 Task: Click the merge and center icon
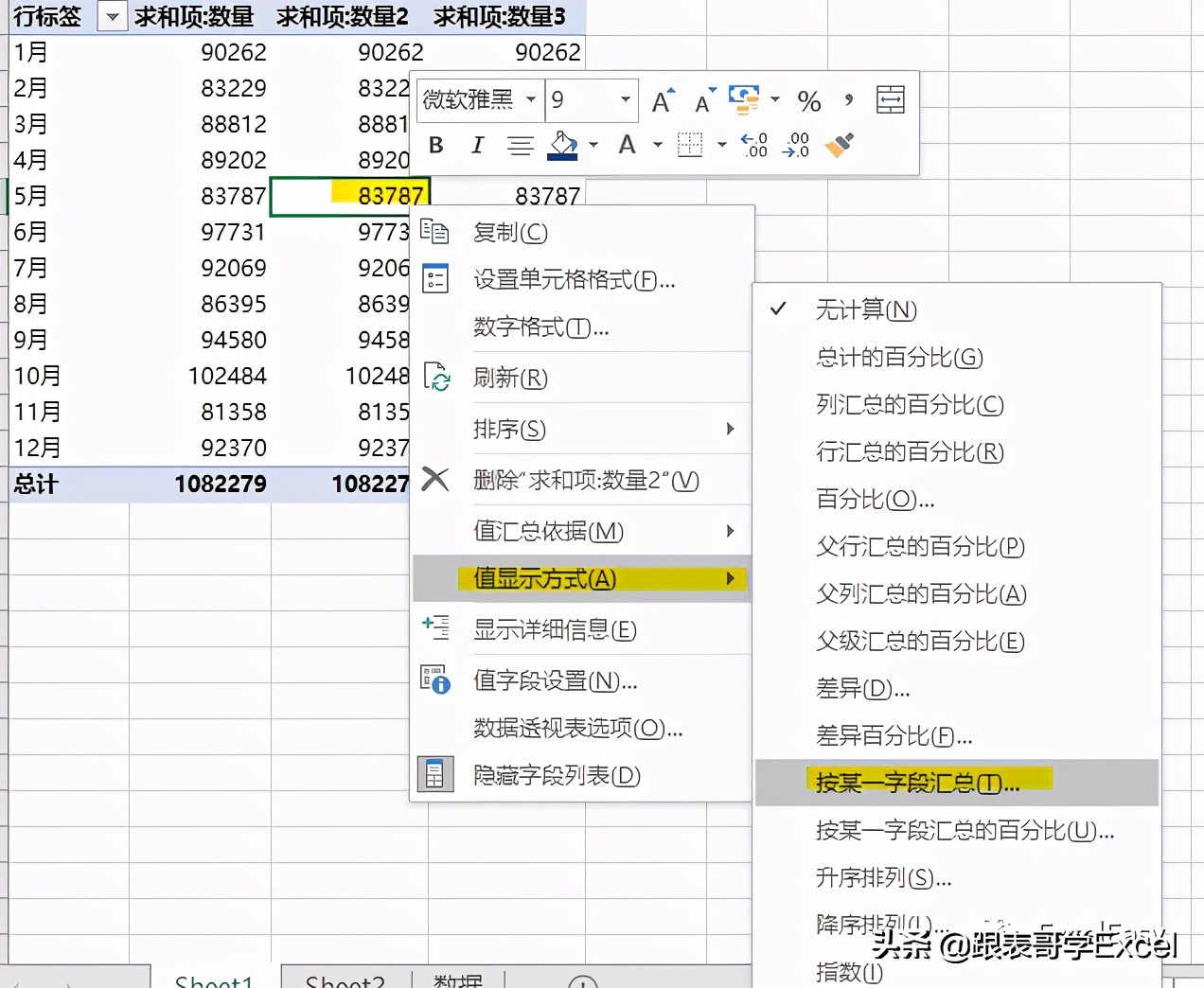890,99
